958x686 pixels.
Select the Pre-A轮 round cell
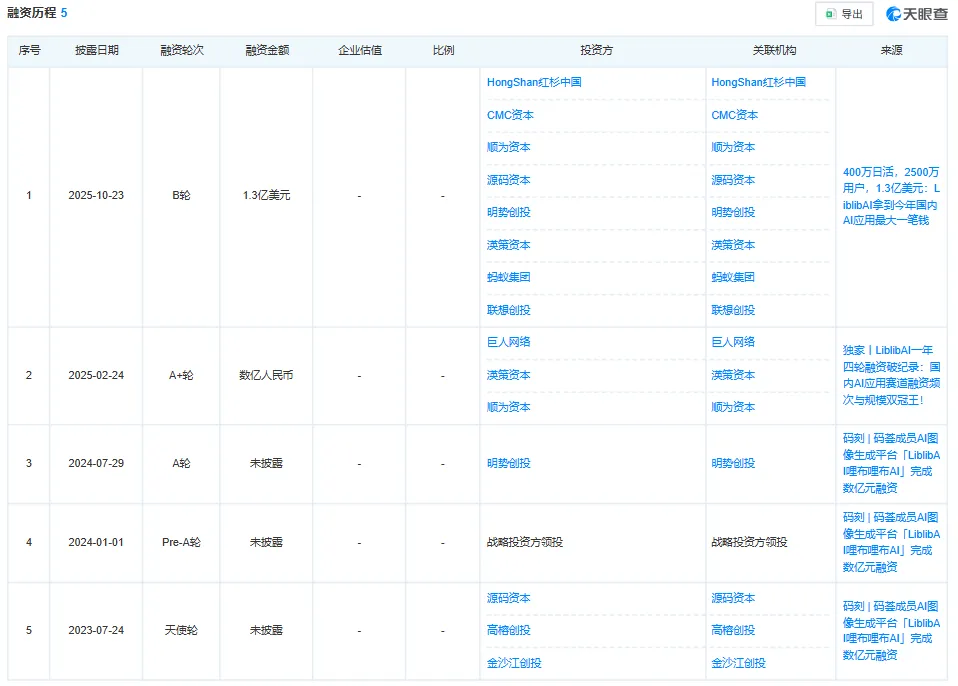181,542
